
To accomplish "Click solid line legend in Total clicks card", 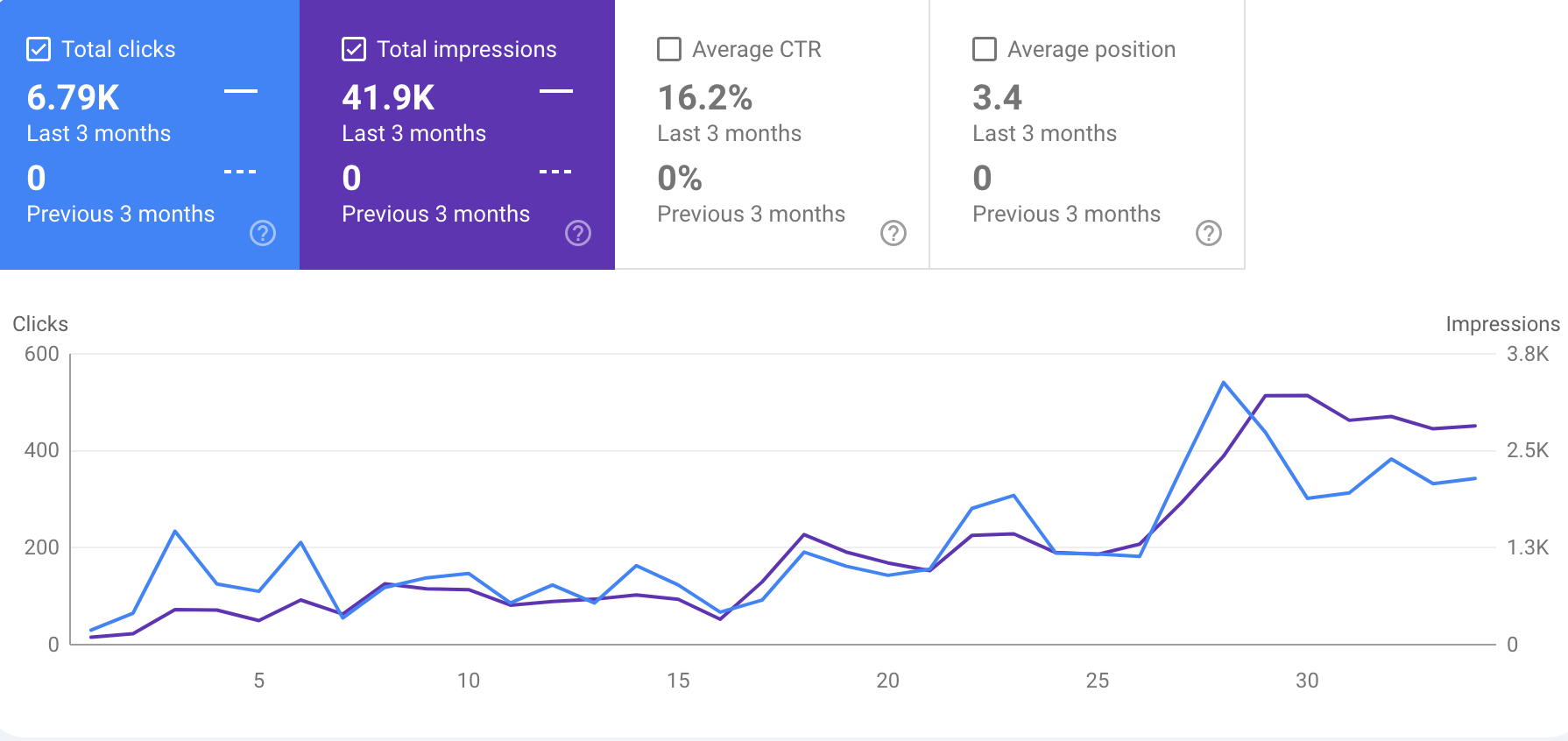I will tap(241, 90).
